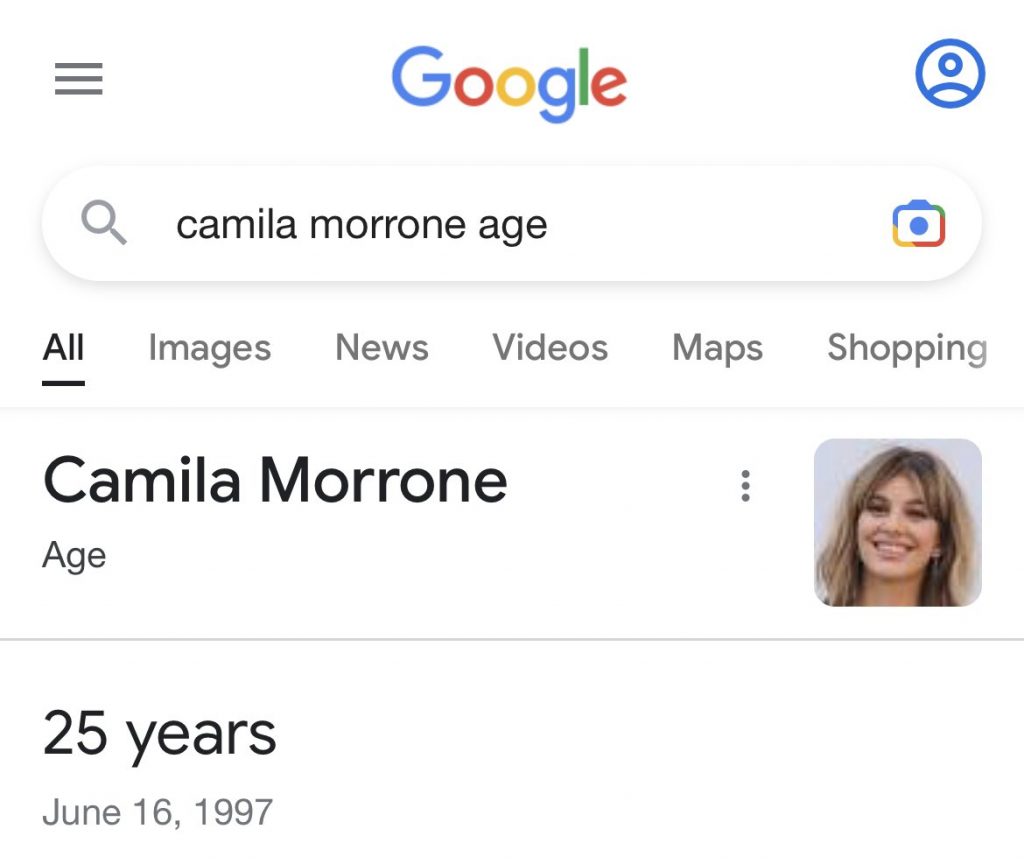This screenshot has height=864, width=1024.
Task: Open the account profile icon
Action: [950, 73]
